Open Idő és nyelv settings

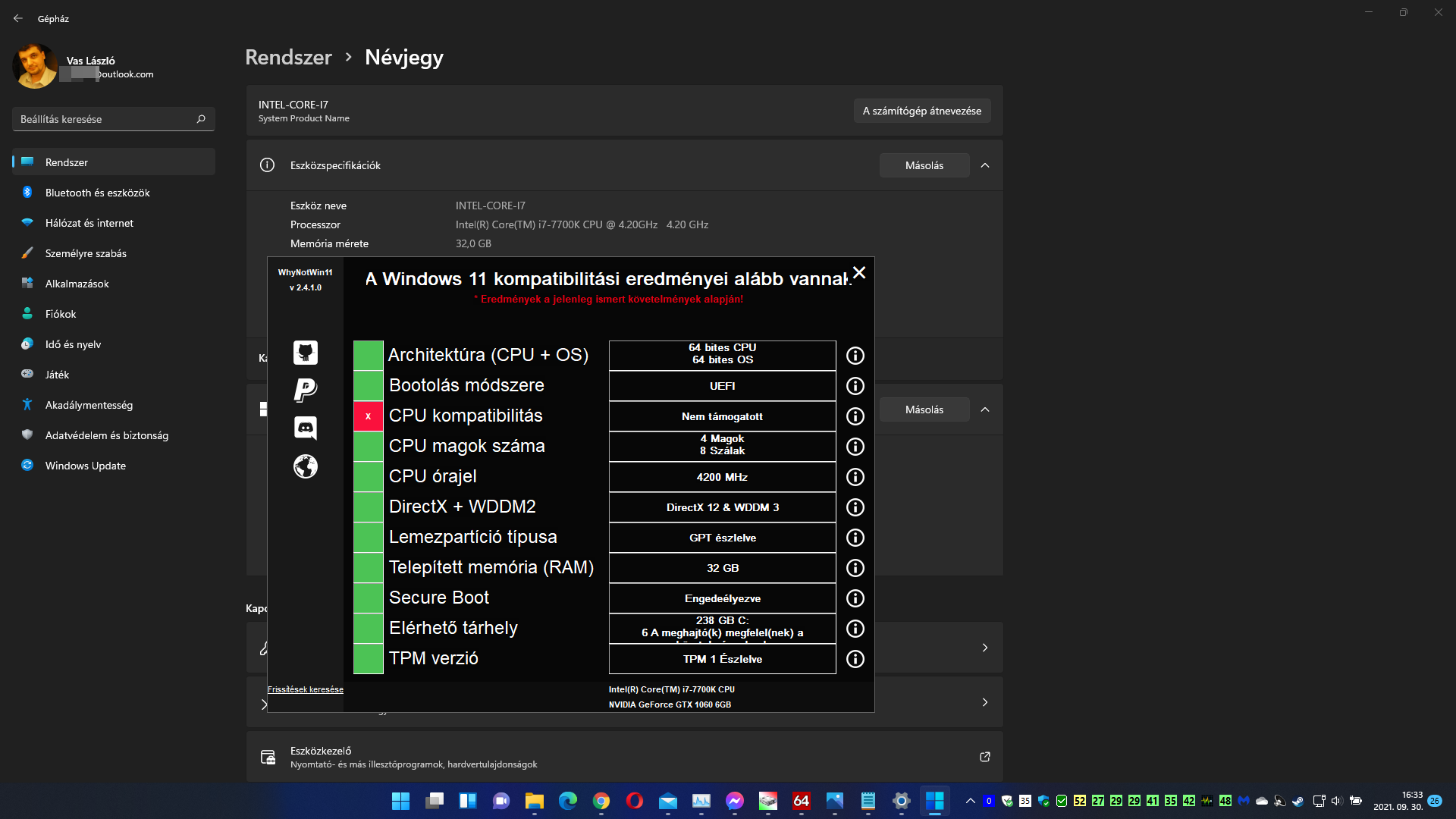[x=114, y=344]
